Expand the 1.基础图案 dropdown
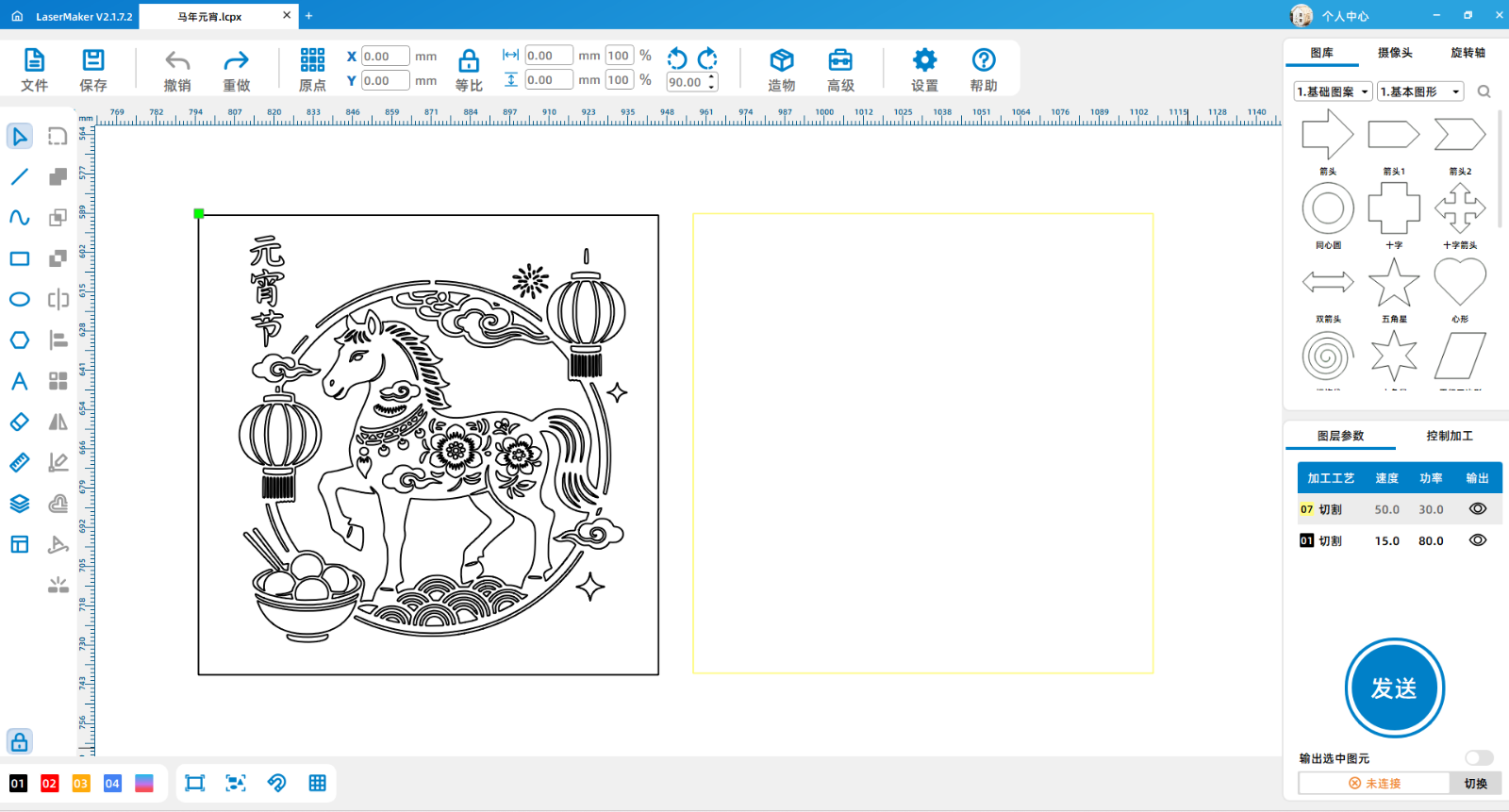 1333,91
